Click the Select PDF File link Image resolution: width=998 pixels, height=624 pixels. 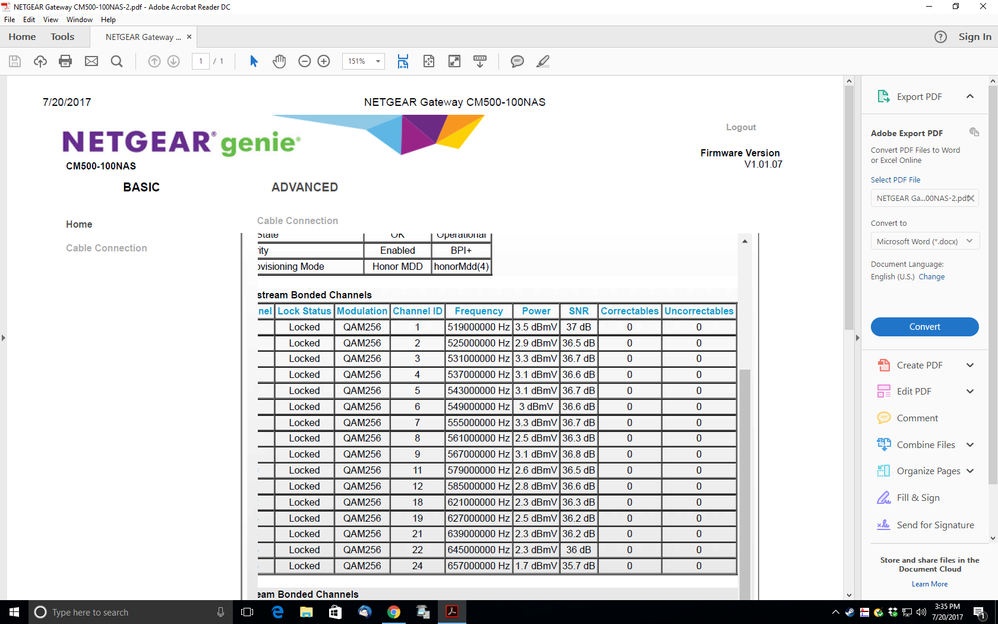coord(896,180)
